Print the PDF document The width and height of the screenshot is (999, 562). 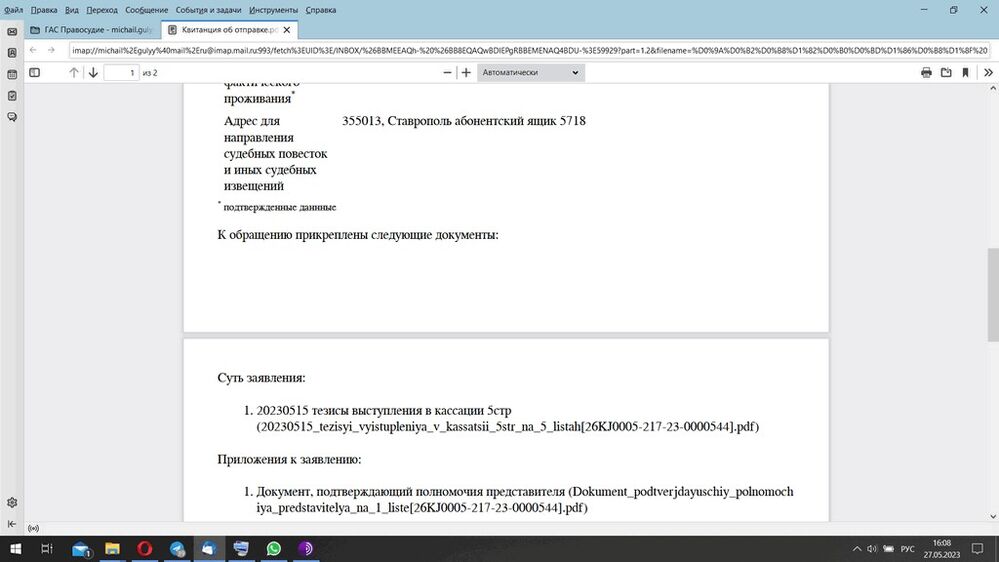(x=926, y=73)
